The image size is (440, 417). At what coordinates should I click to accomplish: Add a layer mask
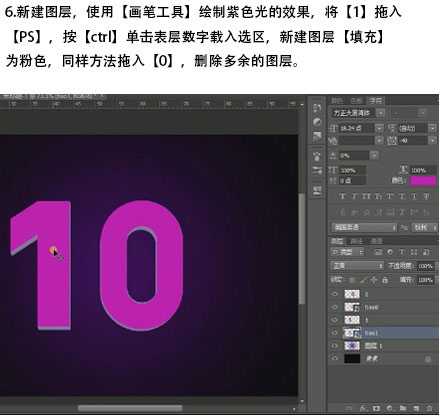[376, 408]
